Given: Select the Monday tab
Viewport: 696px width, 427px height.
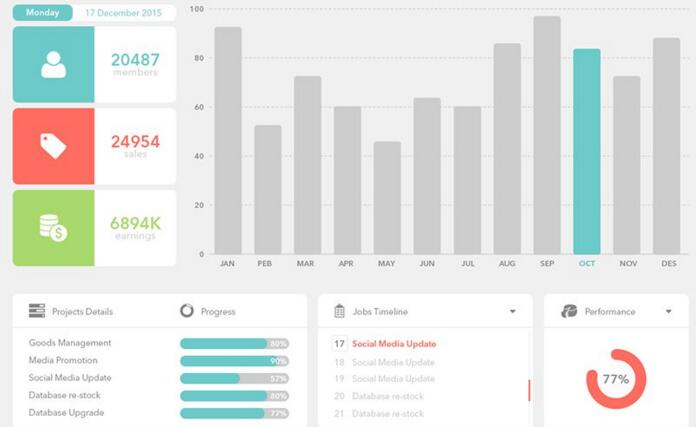Looking at the screenshot, I should pyautogui.click(x=42, y=13).
